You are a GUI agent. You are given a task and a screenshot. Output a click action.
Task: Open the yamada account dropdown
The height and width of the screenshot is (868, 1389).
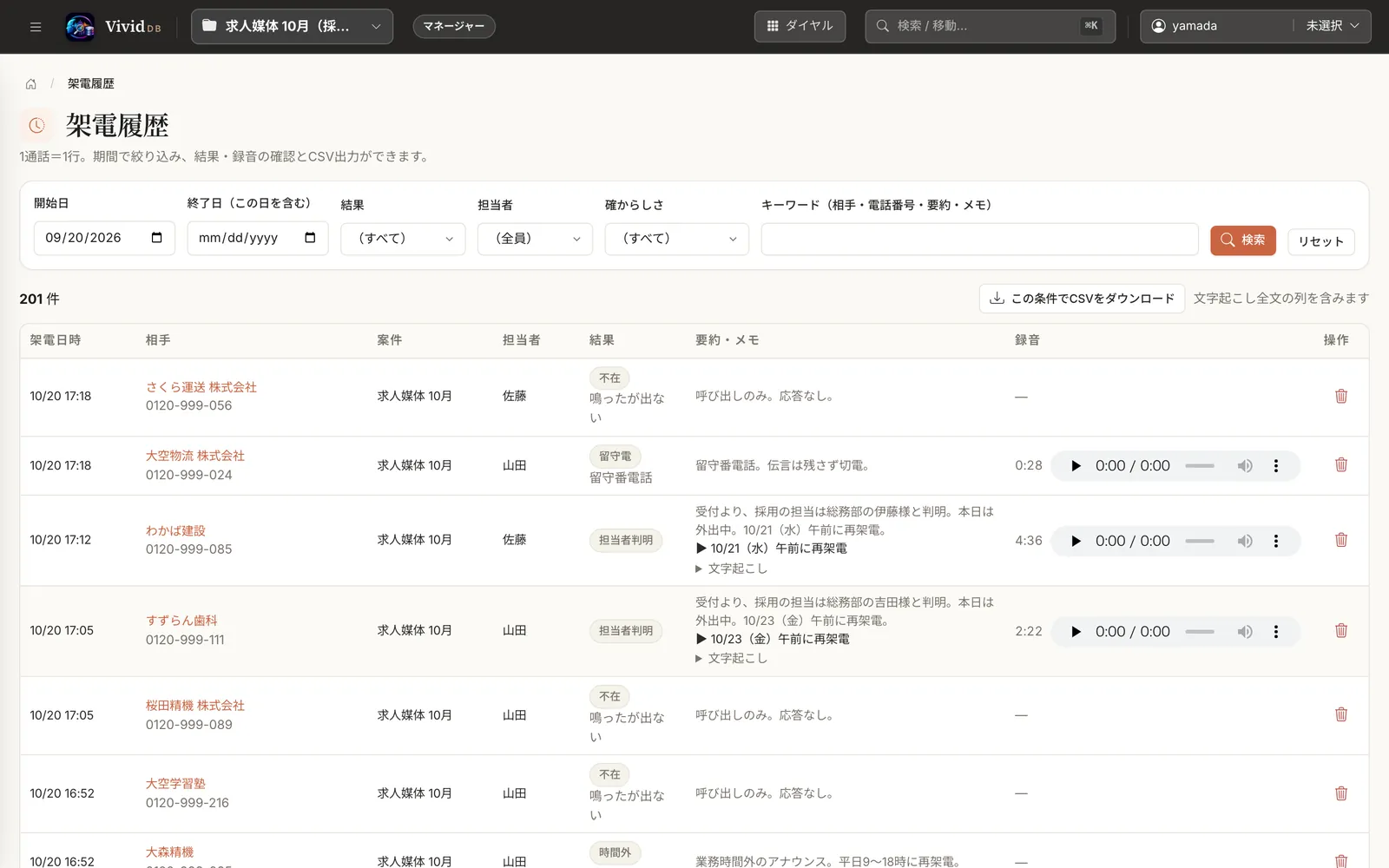coord(1255,26)
